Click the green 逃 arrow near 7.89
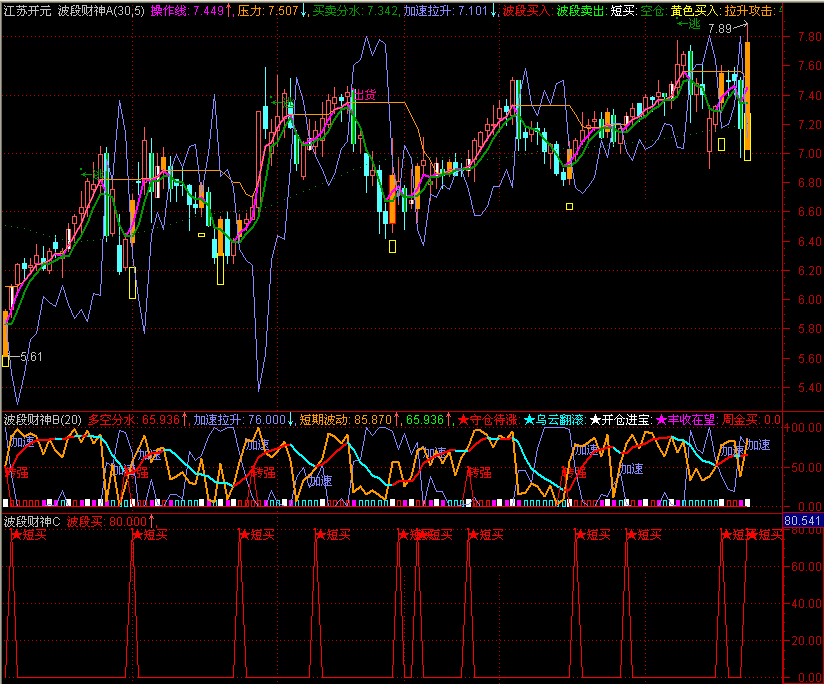 tap(688, 26)
